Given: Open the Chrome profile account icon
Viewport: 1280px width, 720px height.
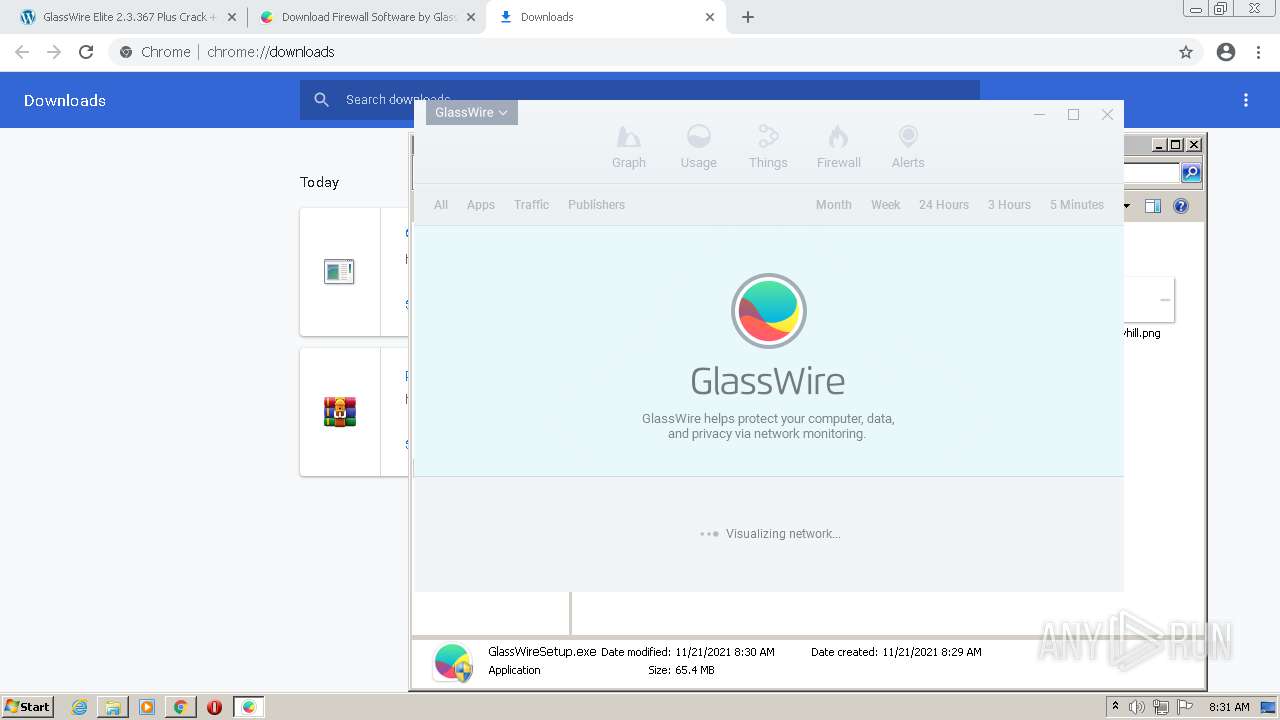Looking at the screenshot, I should (x=1226, y=52).
